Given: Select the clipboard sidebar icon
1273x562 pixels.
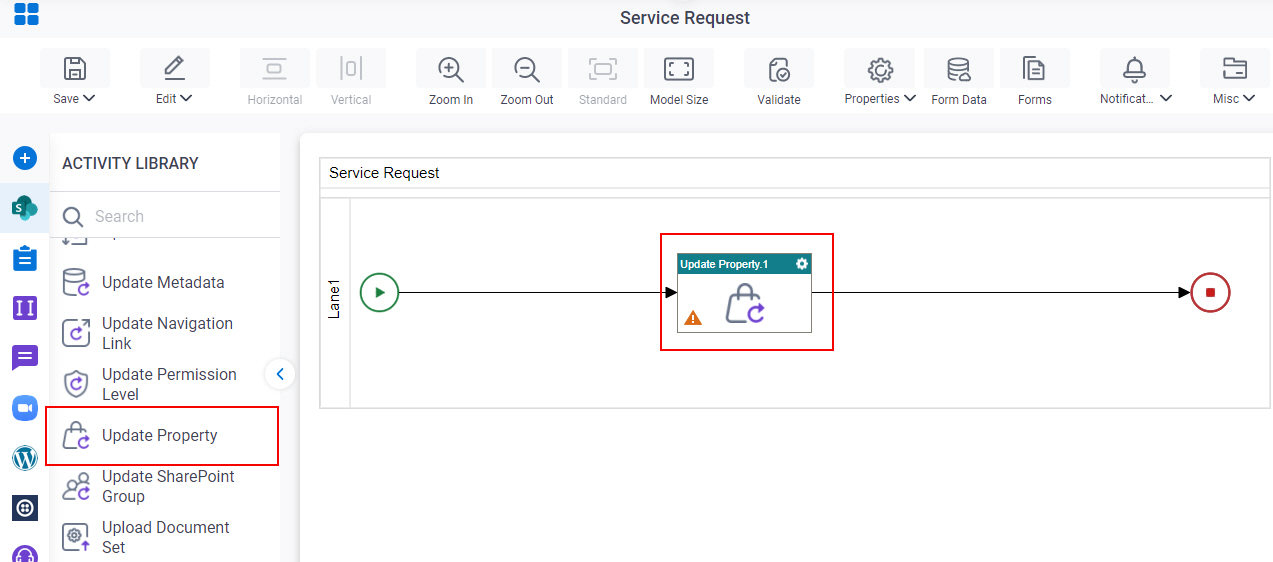Looking at the screenshot, I should [25, 258].
